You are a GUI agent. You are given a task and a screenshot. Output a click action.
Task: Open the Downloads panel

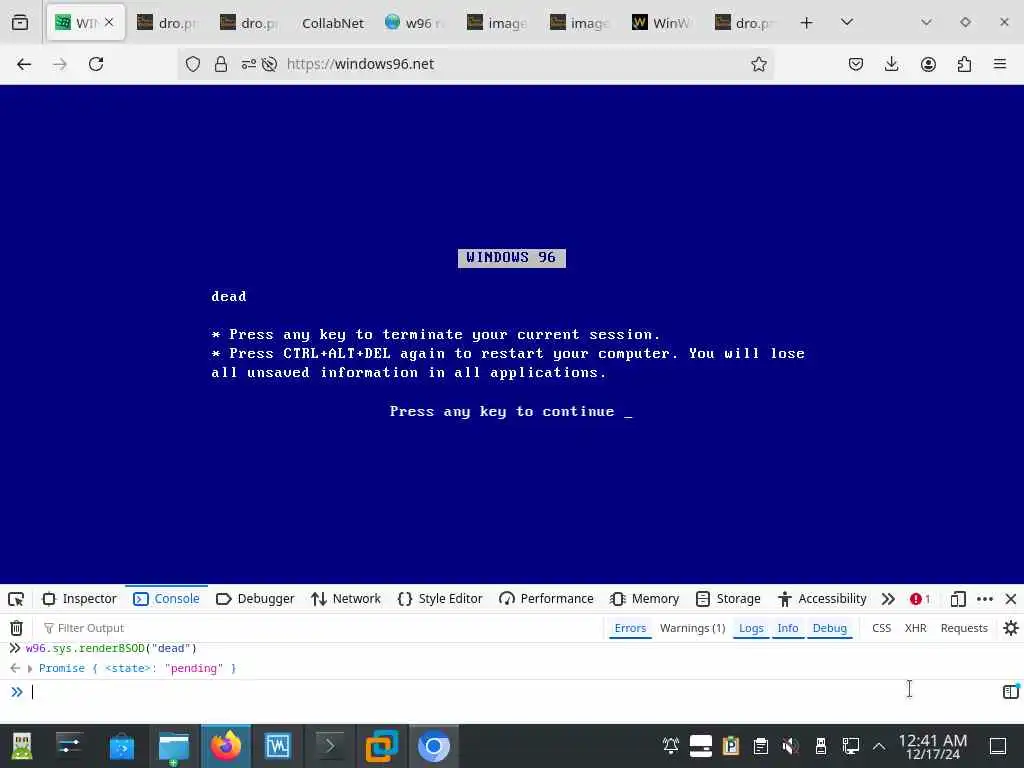tap(891, 64)
